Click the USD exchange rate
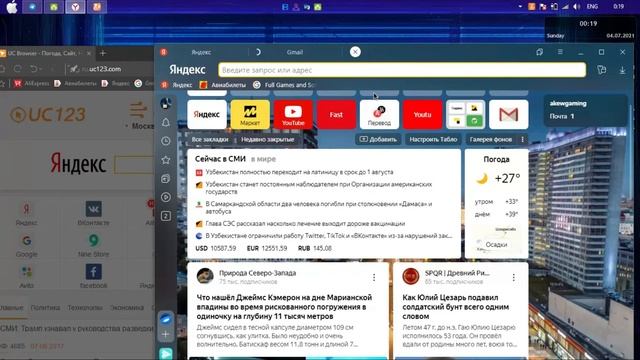640x360 pixels. 216,248
